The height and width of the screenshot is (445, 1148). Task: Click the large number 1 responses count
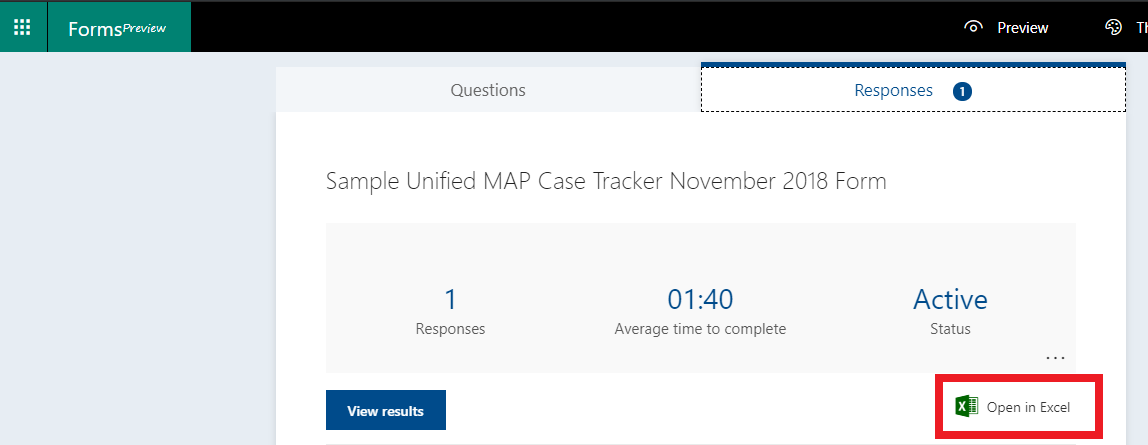(450, 299)
